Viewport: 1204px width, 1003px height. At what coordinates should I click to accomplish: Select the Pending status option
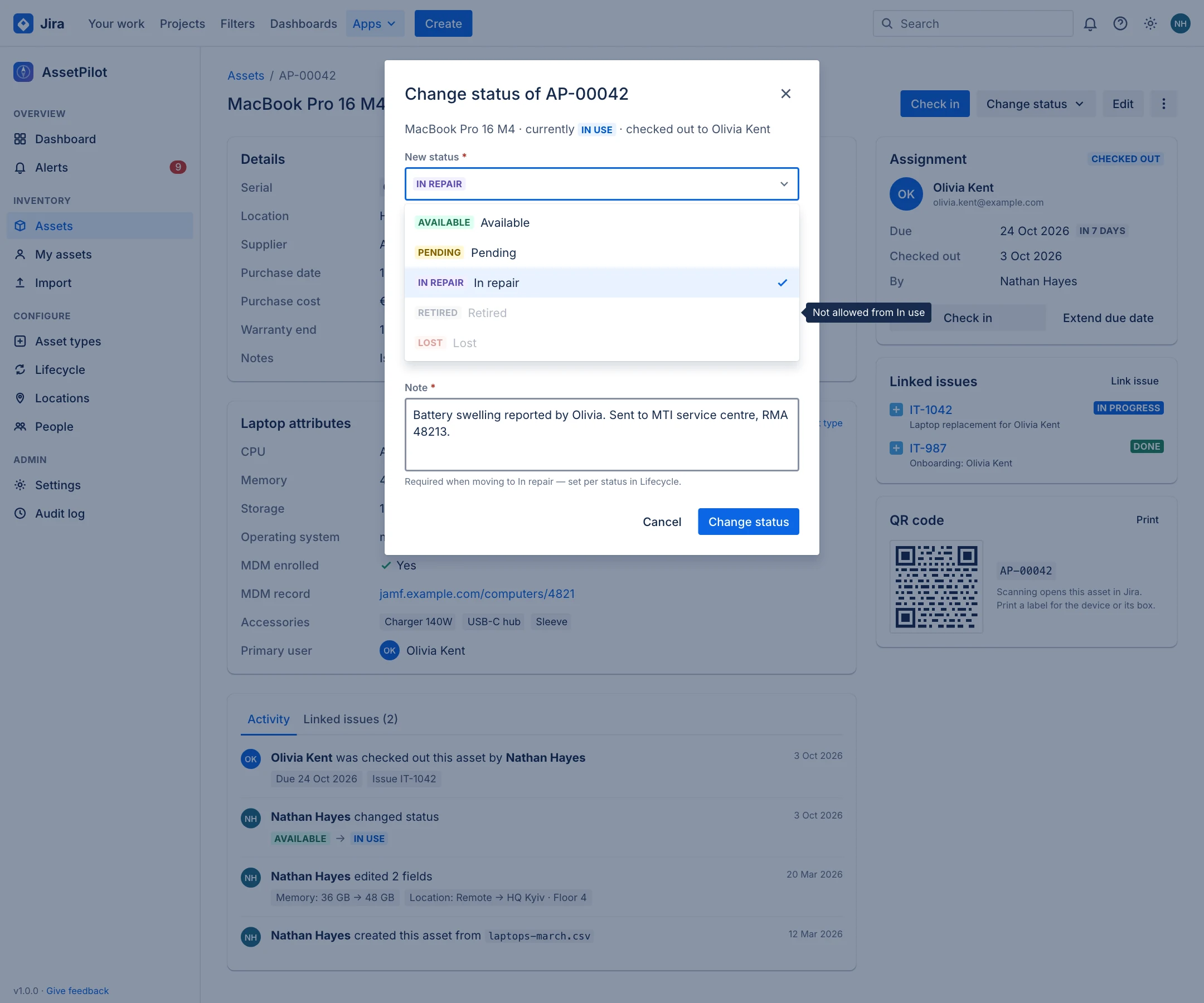coord(601,253)
